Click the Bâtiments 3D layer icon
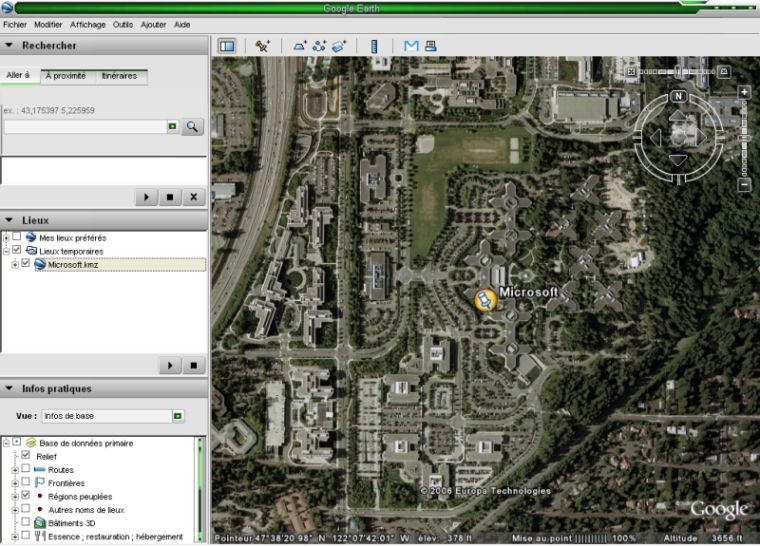Viewport: 760px width, 547px height. pyautogui.click(x=40, y=523)
